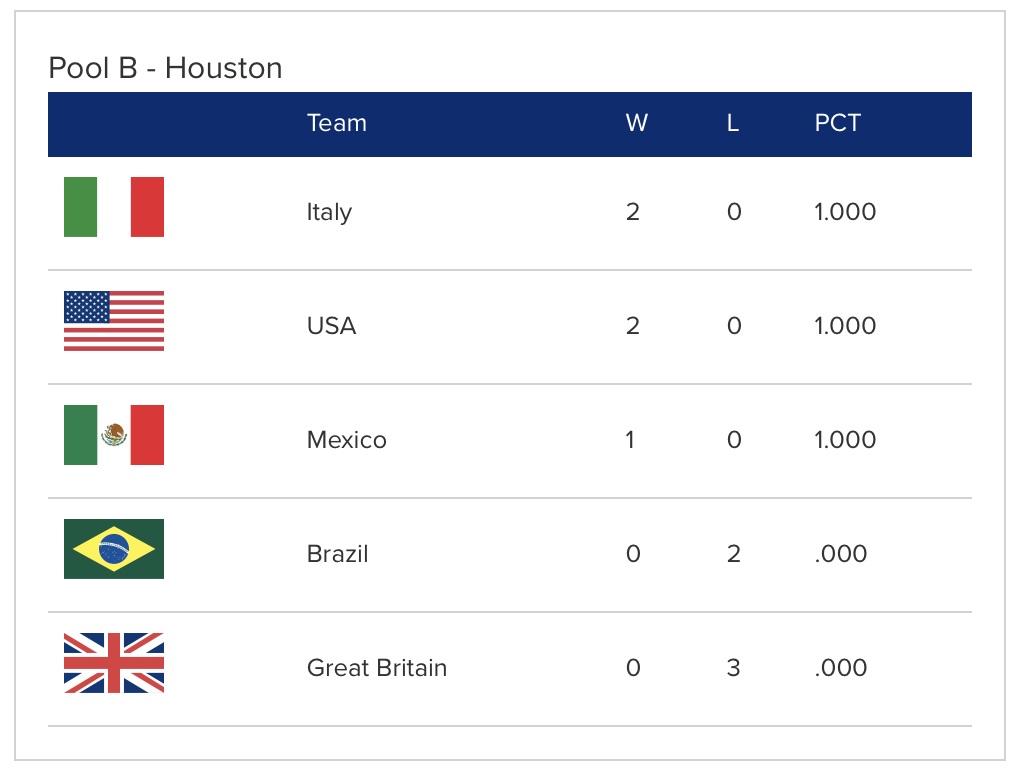Image resolution: width=1017 pixels, height=777 pixels.
Task: Sort by the W column header
Action: pos(636,123)
